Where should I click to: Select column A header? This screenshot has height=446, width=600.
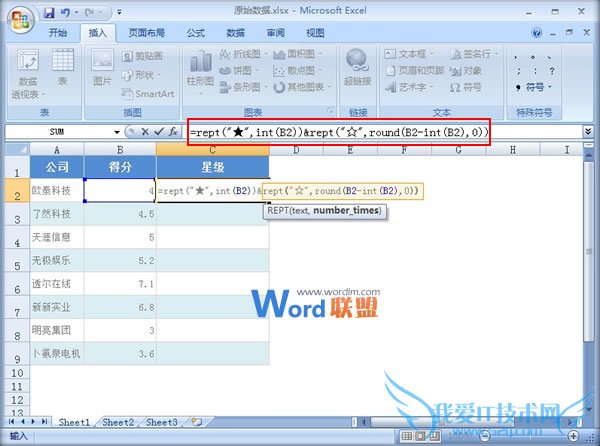click(x=57, y=150)
